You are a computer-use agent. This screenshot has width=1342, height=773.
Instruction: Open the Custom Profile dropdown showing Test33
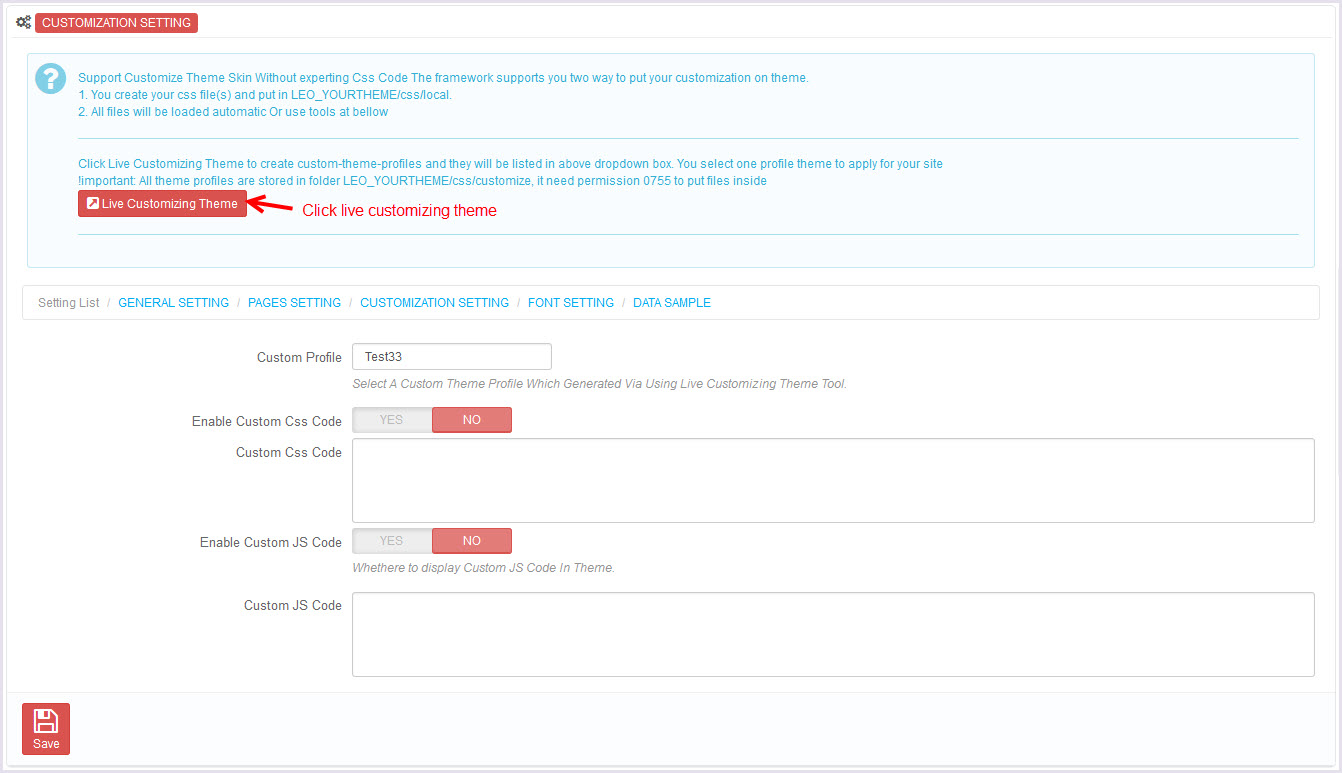451,357
